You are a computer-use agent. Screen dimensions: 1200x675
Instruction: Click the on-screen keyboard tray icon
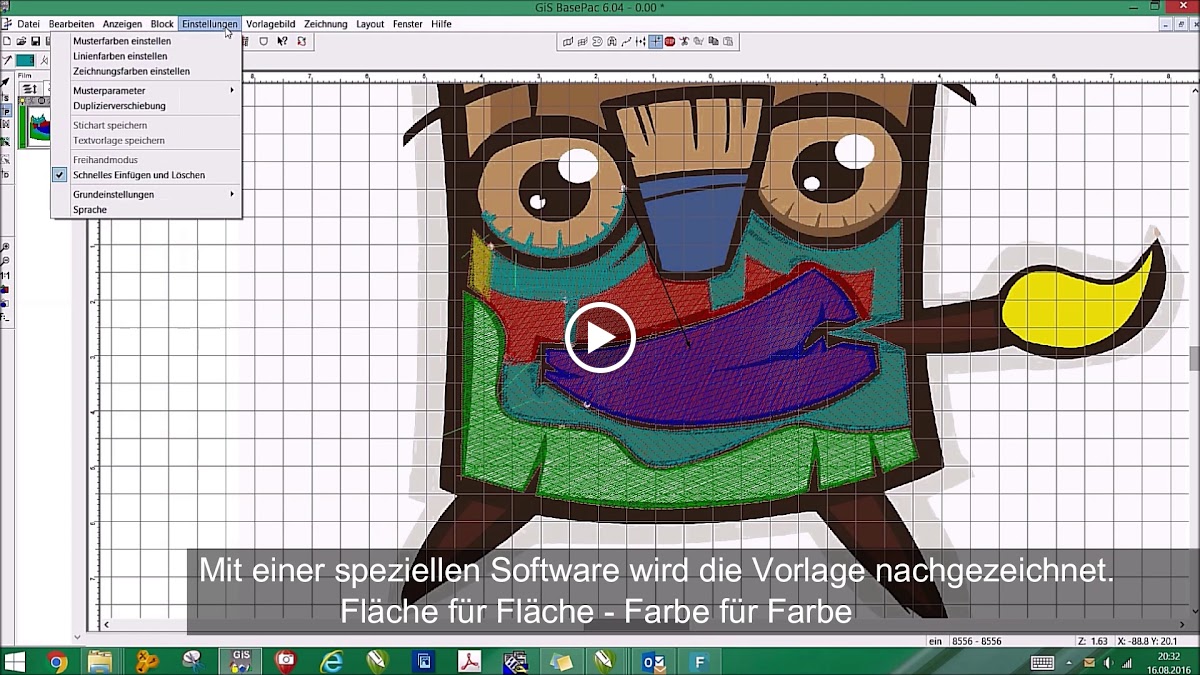pyautogui.click(x=1042, y=662)
